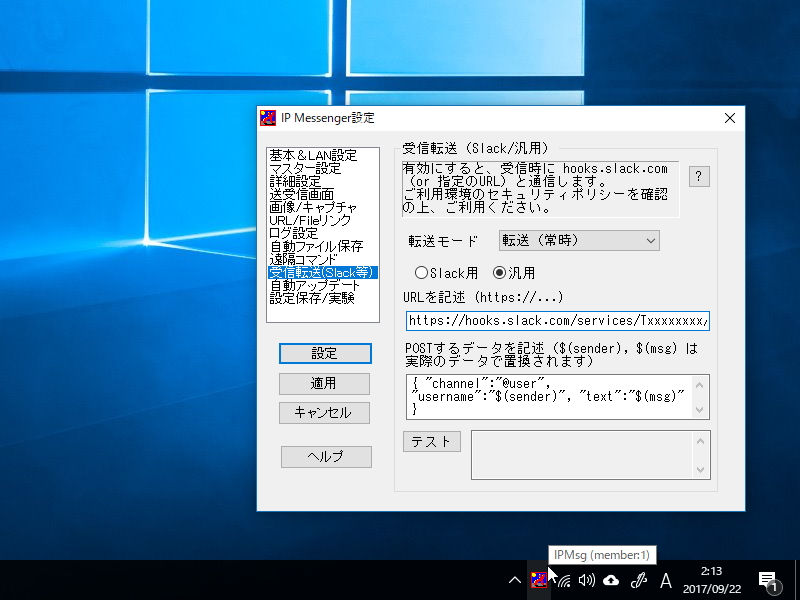Select the Slack用 radio button
Screen dimensions: 800x600
(x=446, y=273)
